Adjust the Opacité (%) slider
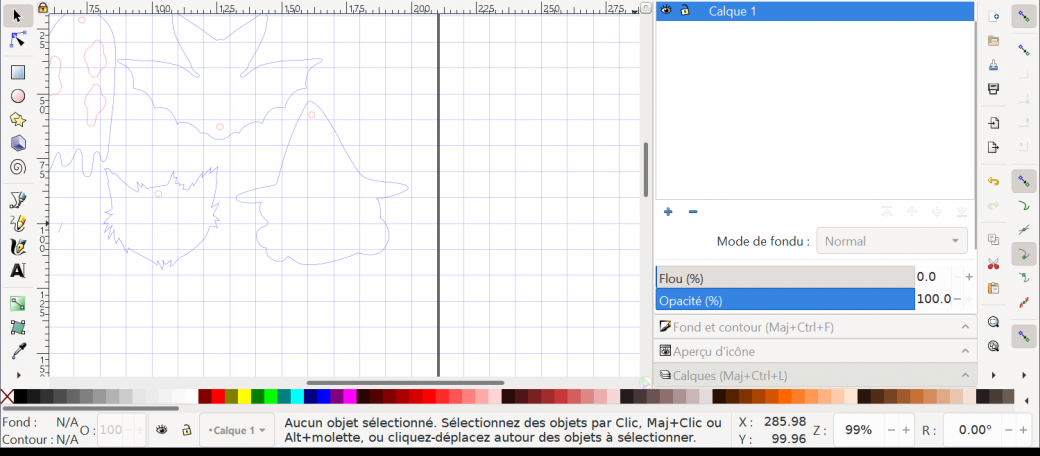 click(x=785, y=300)
